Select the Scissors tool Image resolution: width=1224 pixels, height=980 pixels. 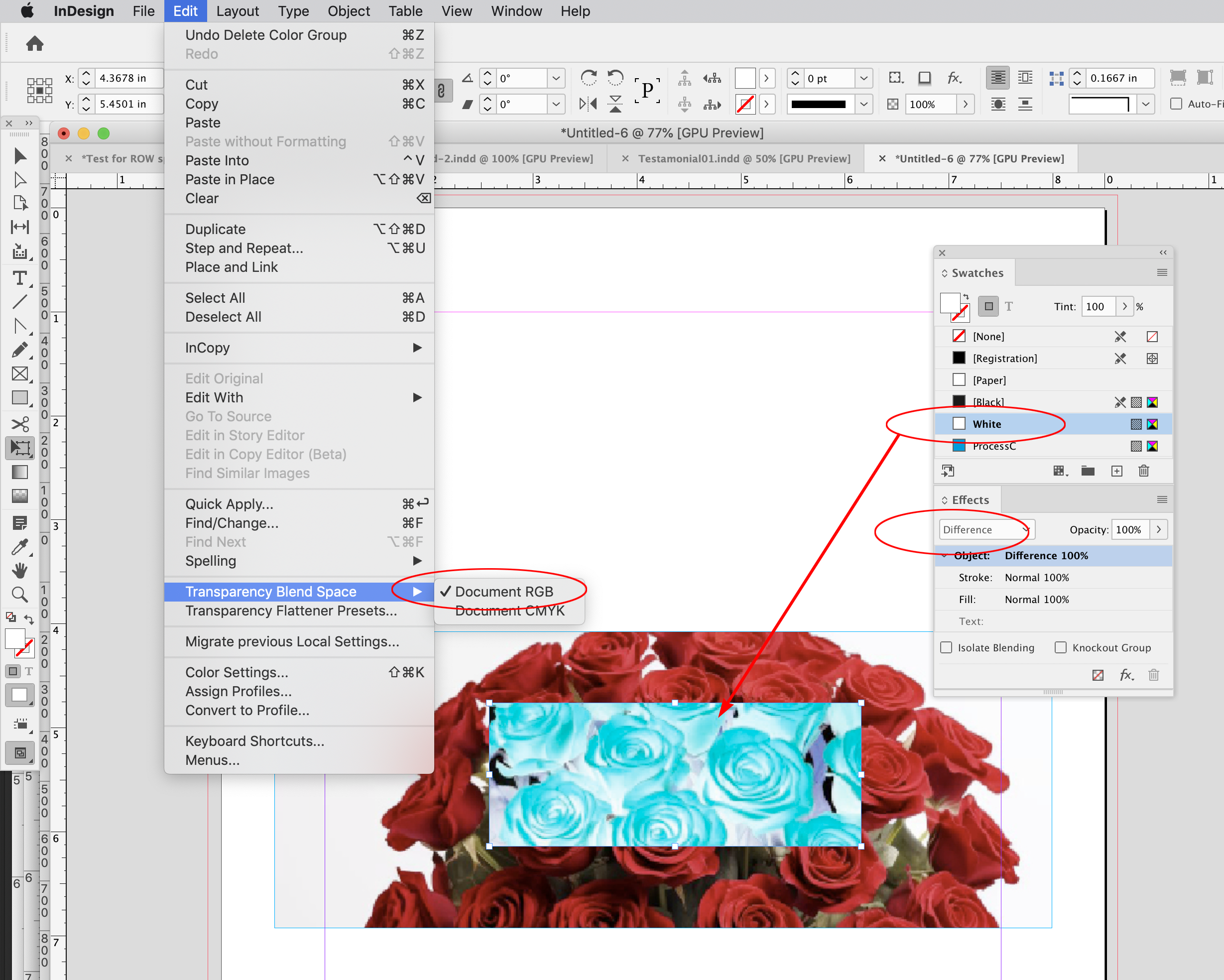(20, 424)
